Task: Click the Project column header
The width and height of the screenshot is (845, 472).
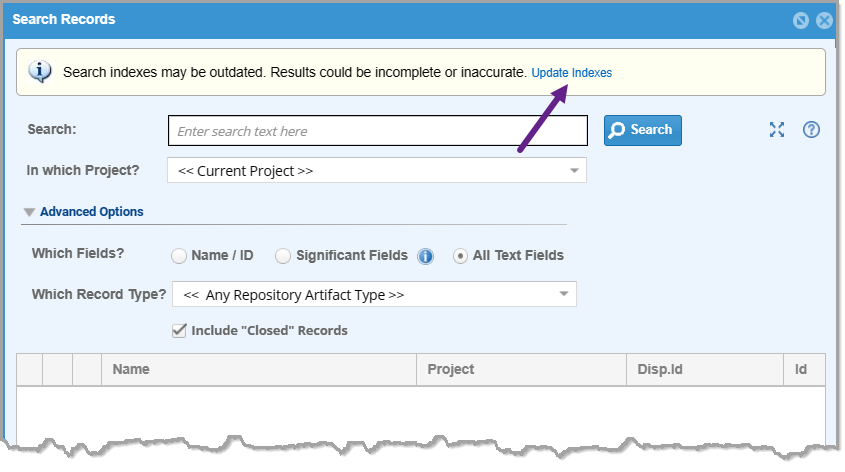Action: (x=521, y=370)
